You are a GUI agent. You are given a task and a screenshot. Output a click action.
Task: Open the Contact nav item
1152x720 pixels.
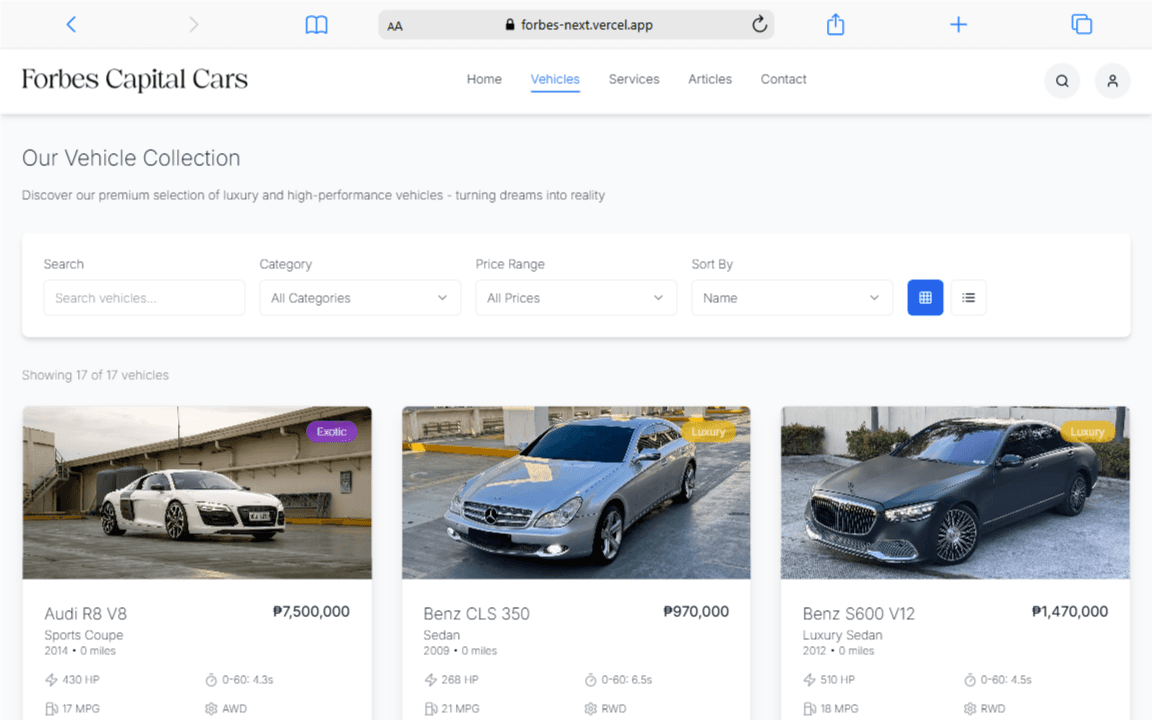point(783,79)
